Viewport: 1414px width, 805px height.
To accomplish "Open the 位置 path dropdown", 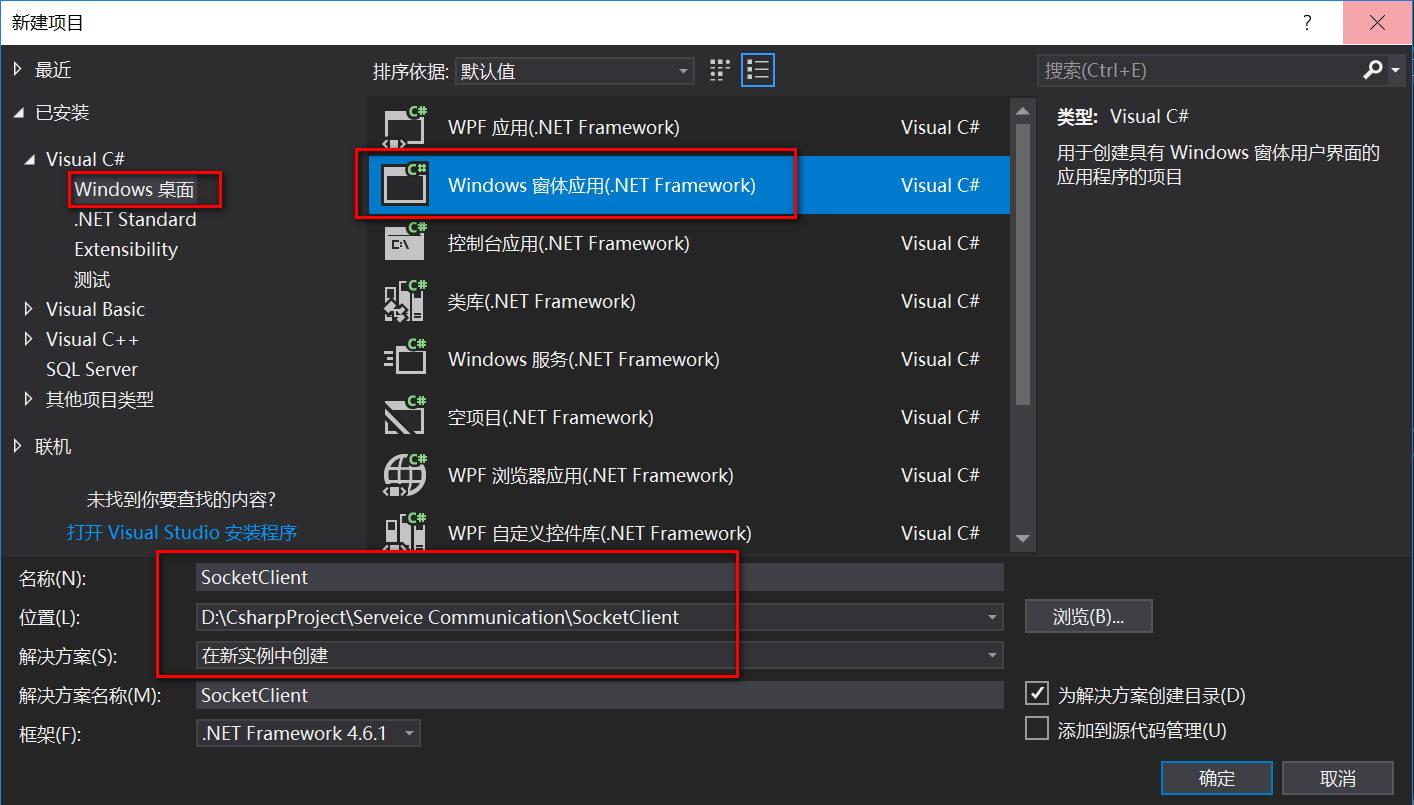I will coord(992,617).
